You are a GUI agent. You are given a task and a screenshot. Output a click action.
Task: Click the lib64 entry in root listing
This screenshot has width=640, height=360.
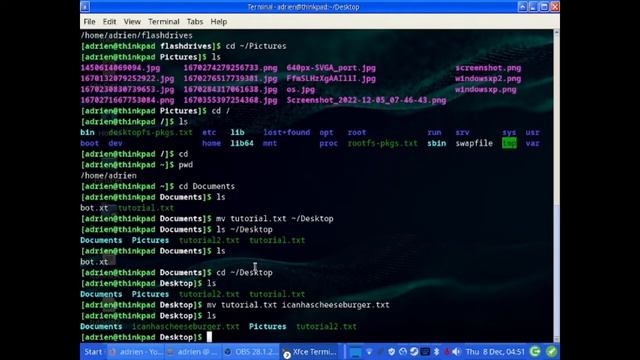tap(242, 143)
